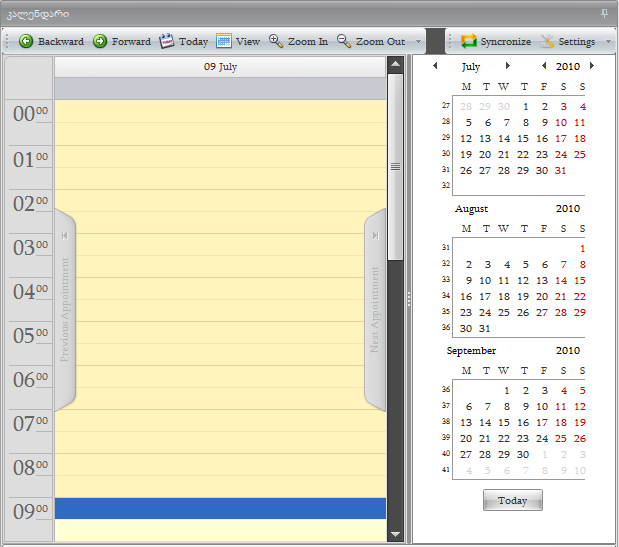Click the September month title

[x=471, y=351]
